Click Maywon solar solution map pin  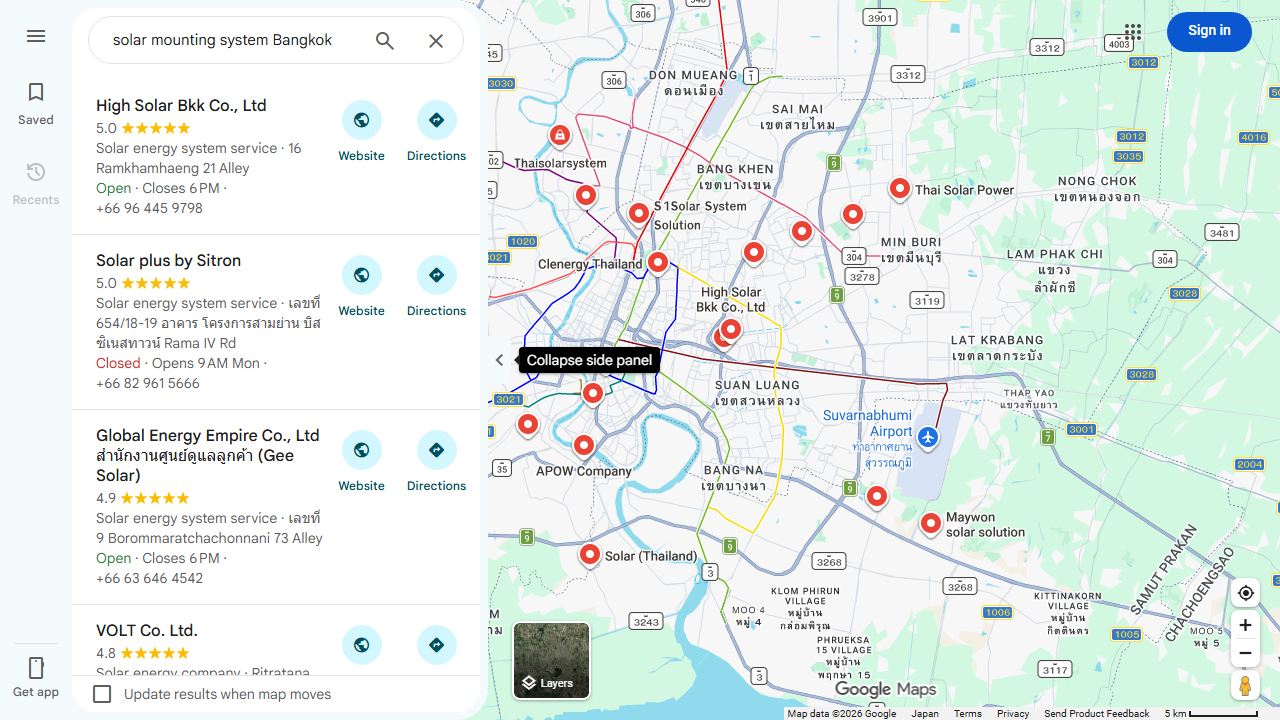coord(931,523)
